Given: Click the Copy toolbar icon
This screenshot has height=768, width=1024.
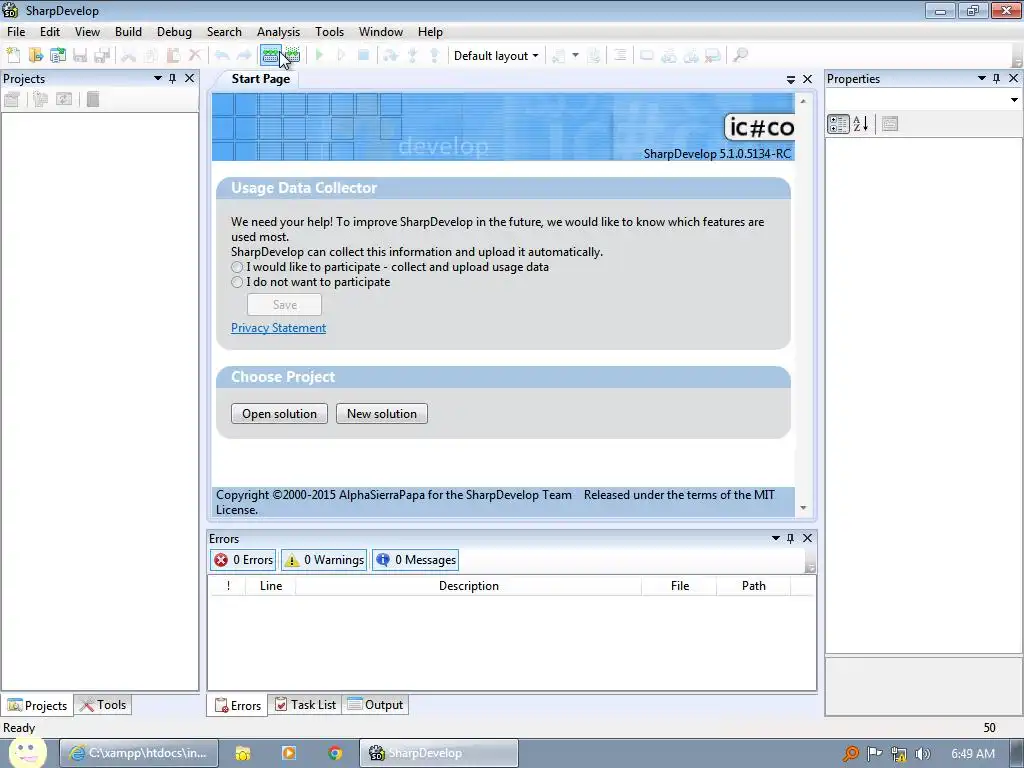Looking at the screenshot, I should (151, 56).
